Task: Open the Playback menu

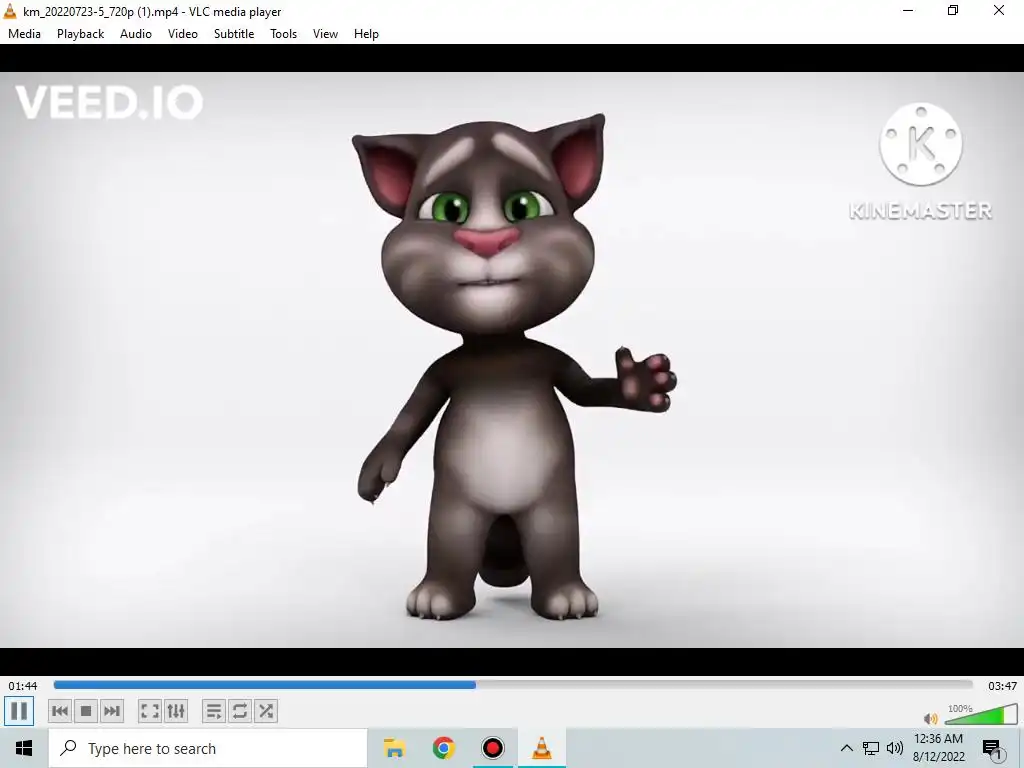Action: pos(80,34)
